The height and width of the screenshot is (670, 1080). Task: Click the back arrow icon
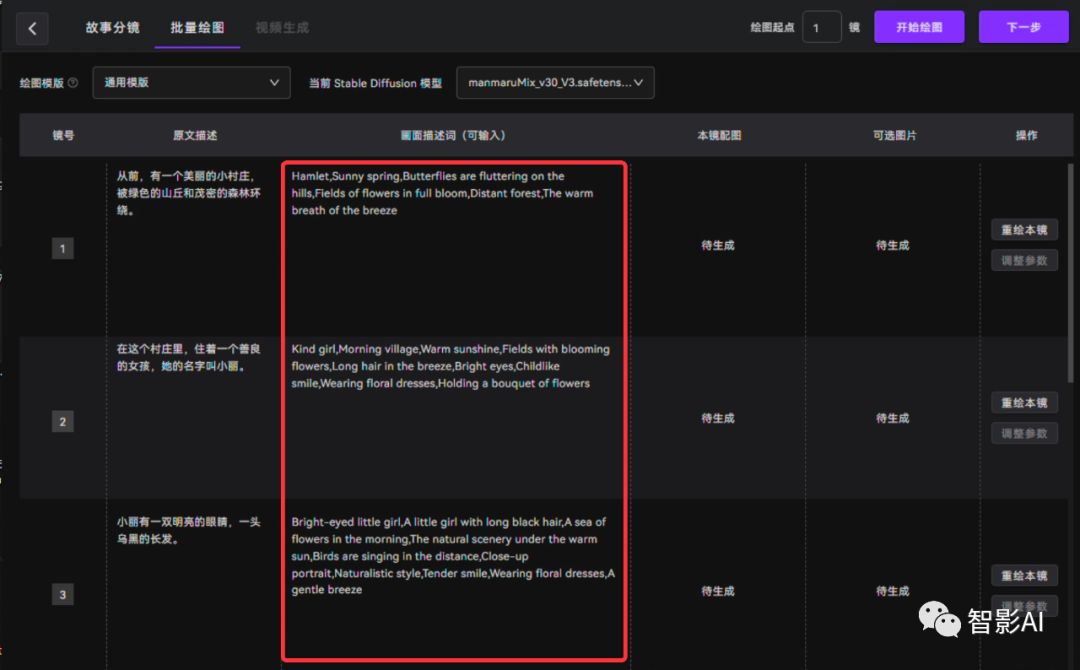(x=32, y=28)
